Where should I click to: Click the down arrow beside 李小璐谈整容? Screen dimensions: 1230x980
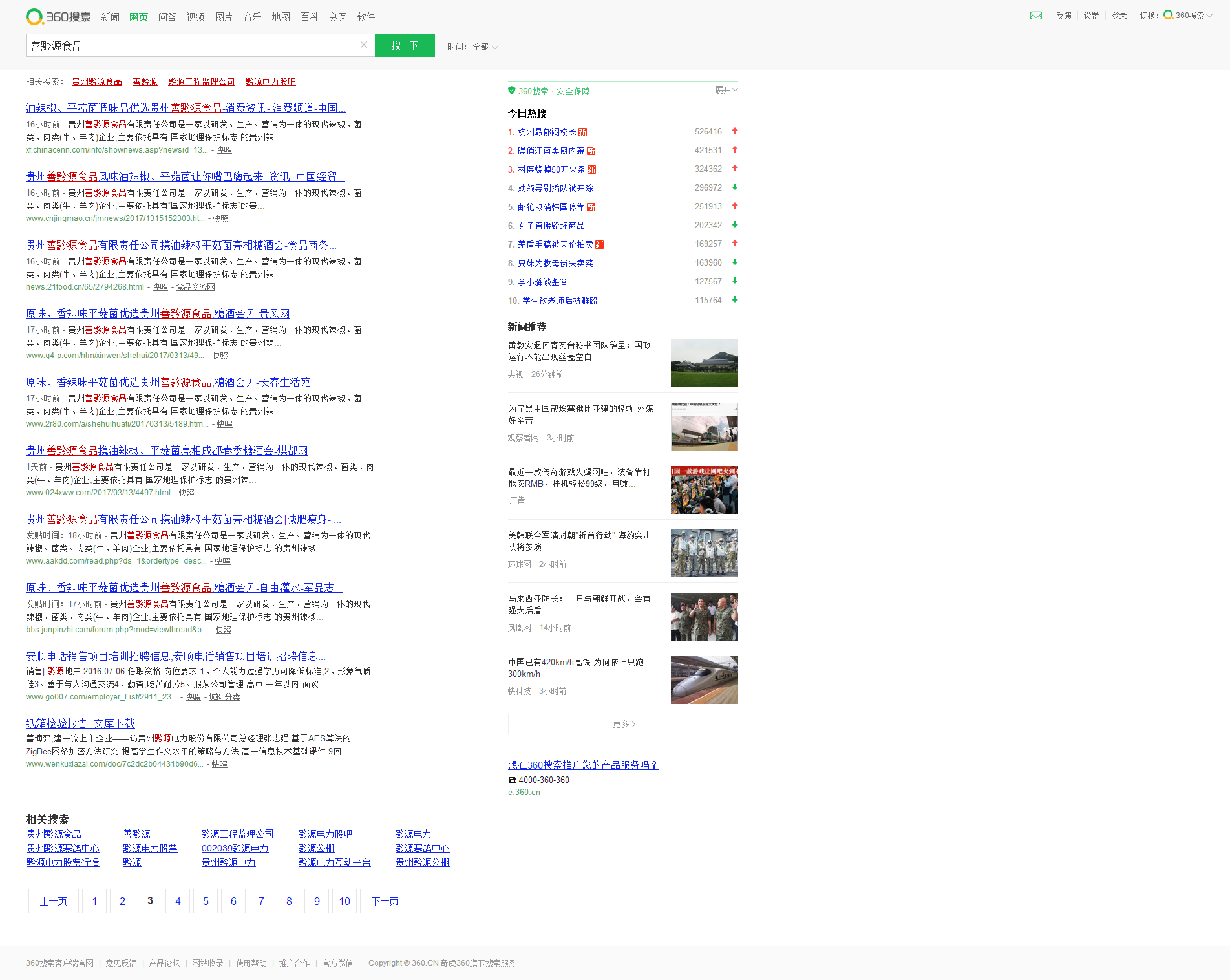(735, 281)
